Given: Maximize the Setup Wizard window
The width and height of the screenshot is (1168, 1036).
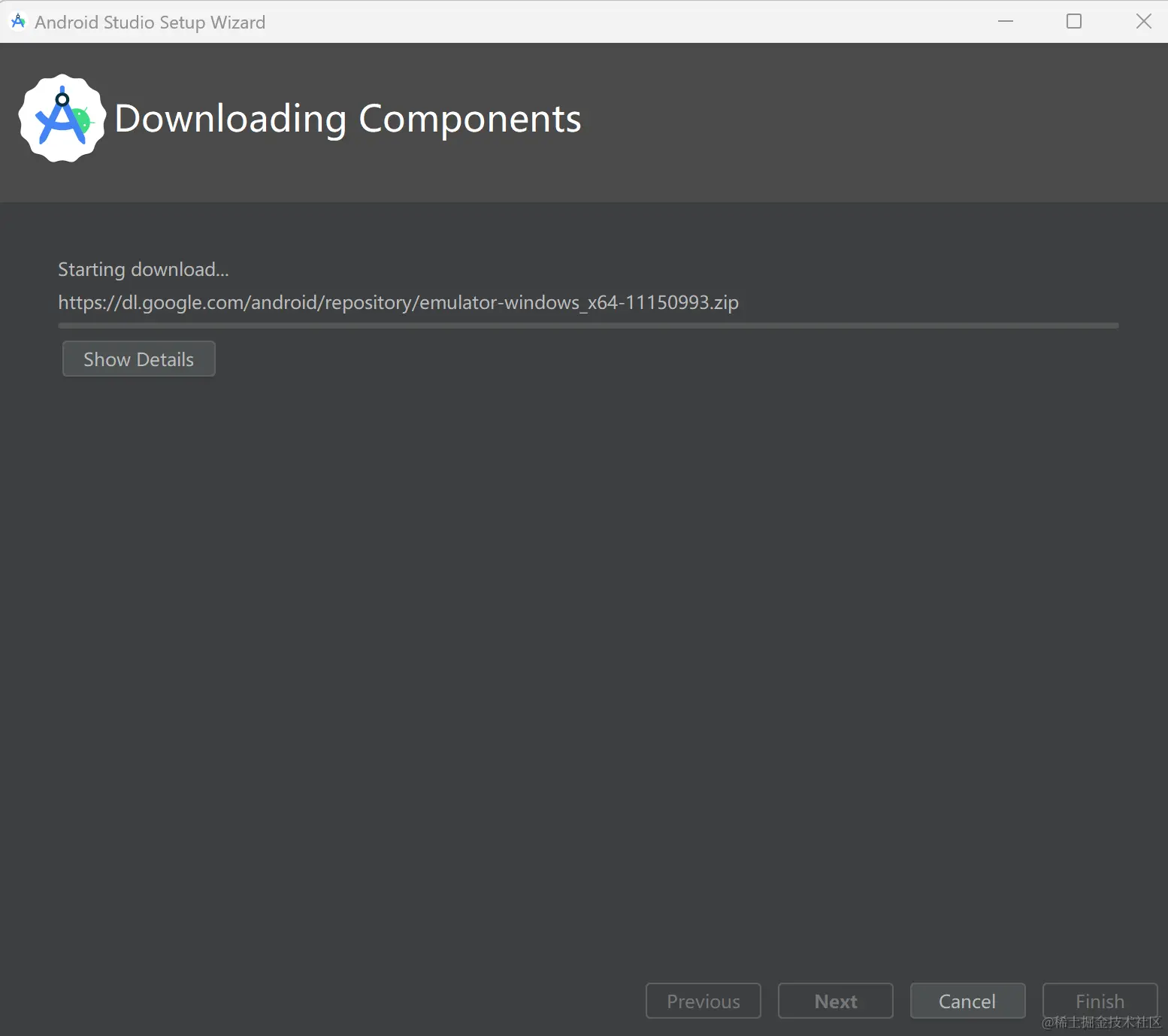Looking at the screenshot, I should pyautogui.click(x=1074, y=21).
